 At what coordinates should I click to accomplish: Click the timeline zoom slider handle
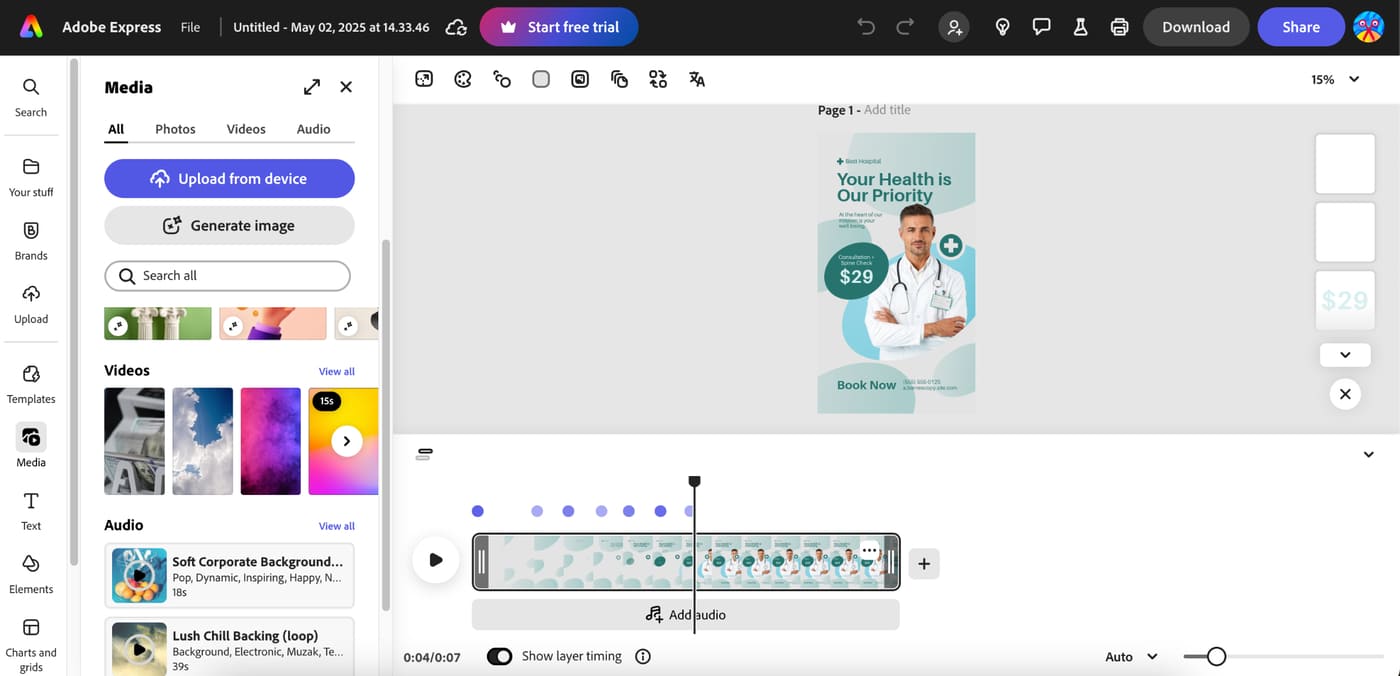tap(1216, 656)
